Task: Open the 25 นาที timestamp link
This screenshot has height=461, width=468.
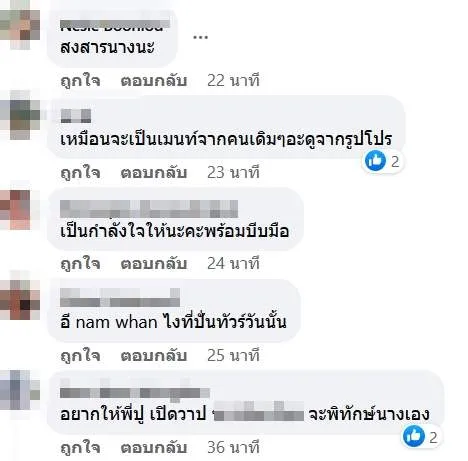Action: tap(233, 356)
